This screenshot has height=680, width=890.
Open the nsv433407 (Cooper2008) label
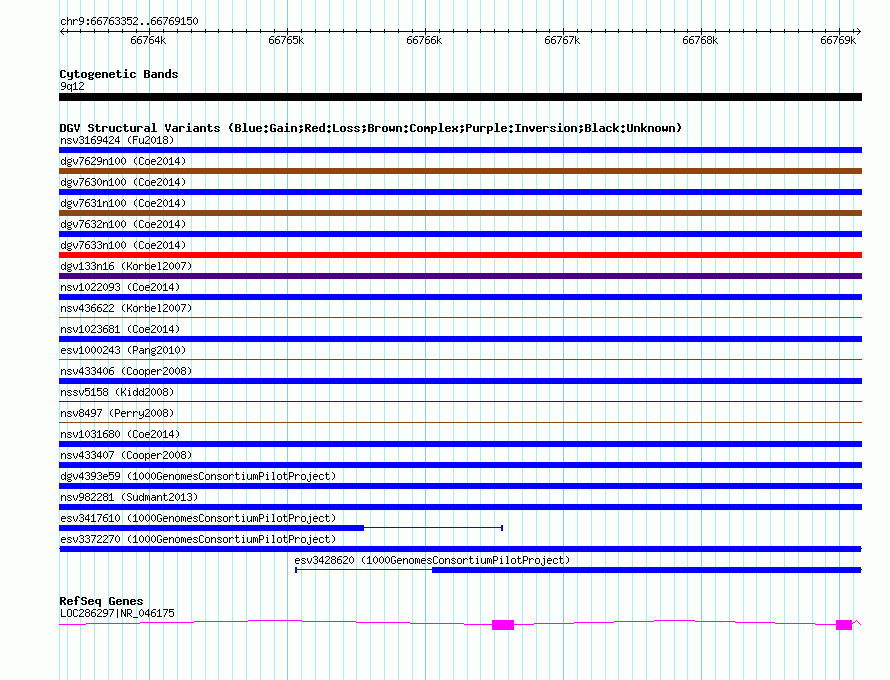pyautogui.click(x=126, y=455)
